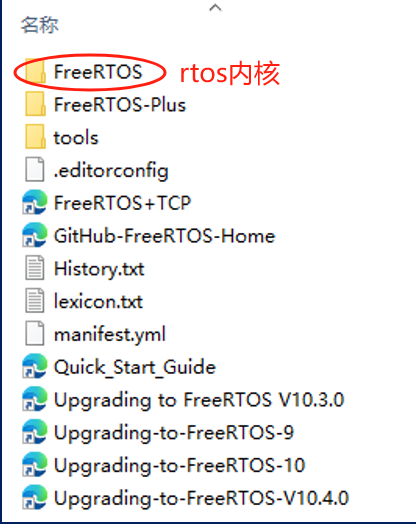Image resolution: width=416 pixels, height=524 pixels.
Task: Click the FreeRTOS+TCP shortcut icon
Action: 34,202
